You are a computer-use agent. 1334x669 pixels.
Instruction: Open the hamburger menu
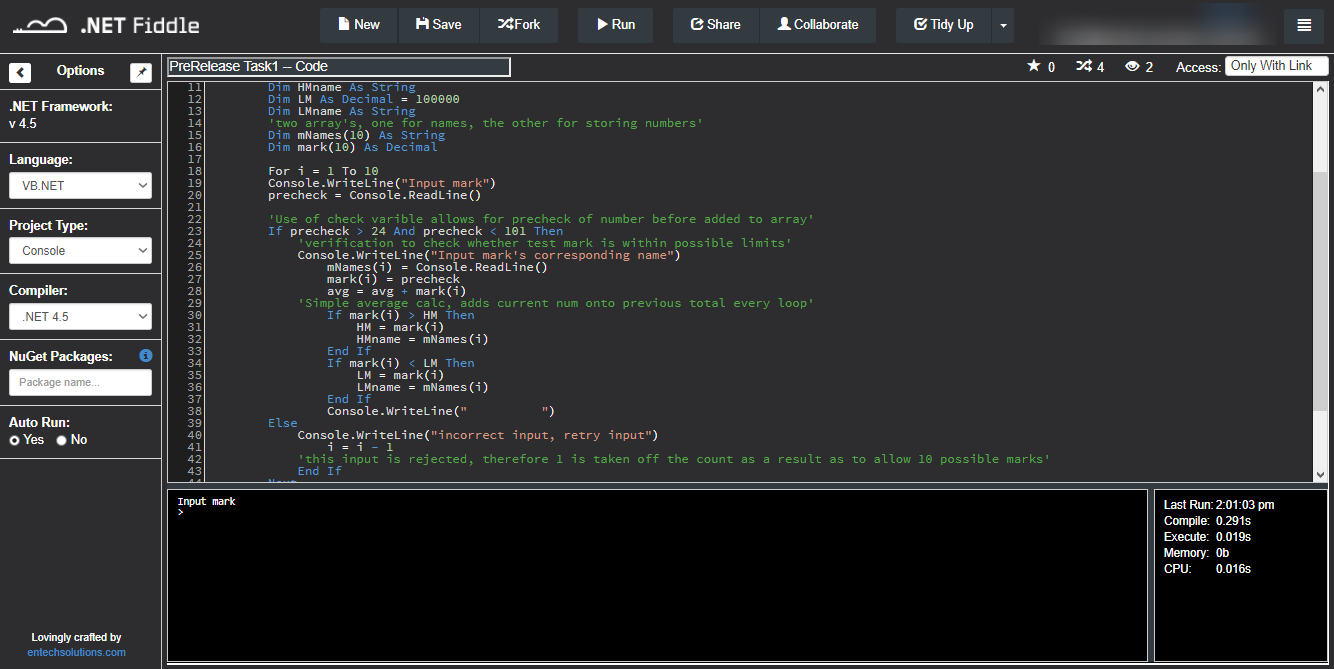(x=1304, y=25)
